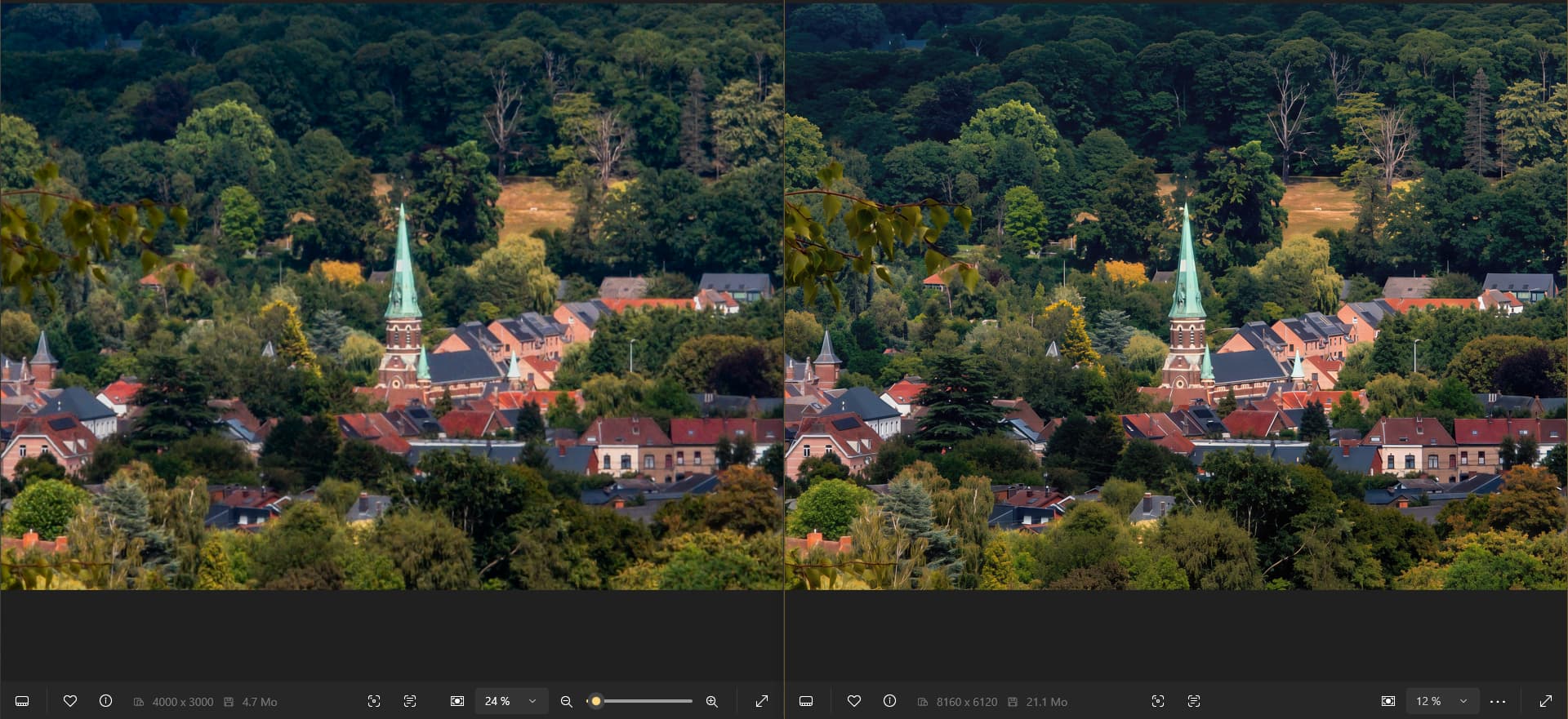Favorite the 8160 x 6120 photo
The width and height of the screenshot is (1568, 719).
(x=854, y=701)
